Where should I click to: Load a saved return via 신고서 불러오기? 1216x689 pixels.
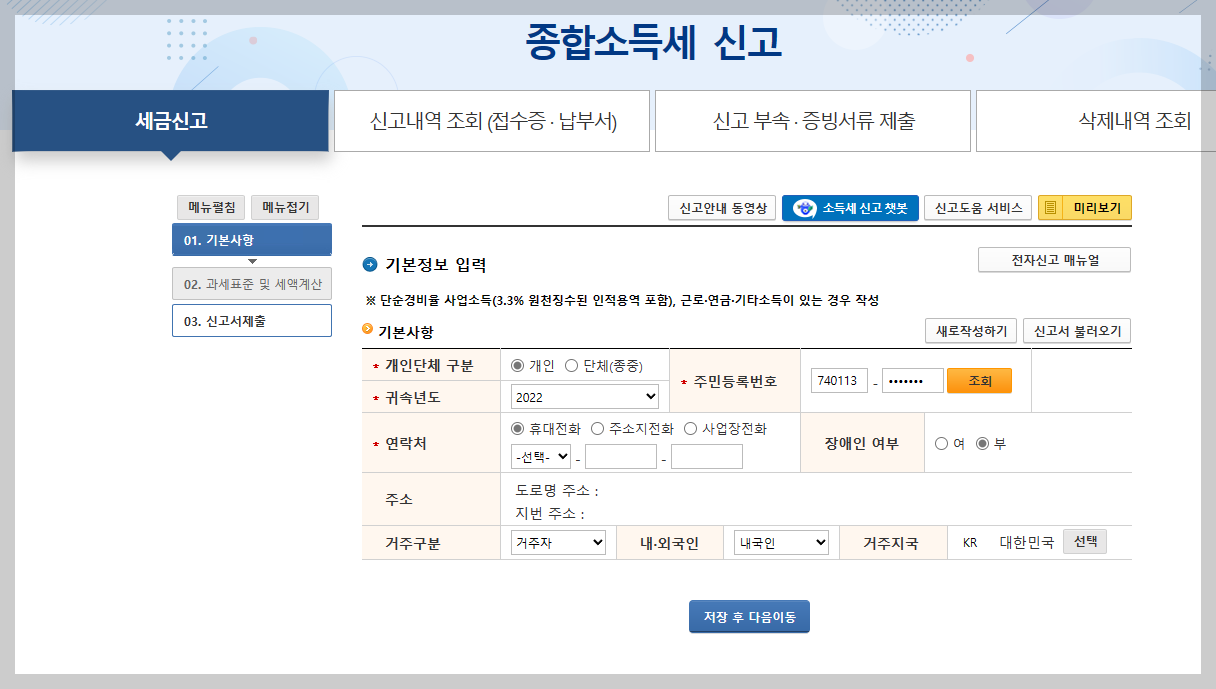point(1077,330)
